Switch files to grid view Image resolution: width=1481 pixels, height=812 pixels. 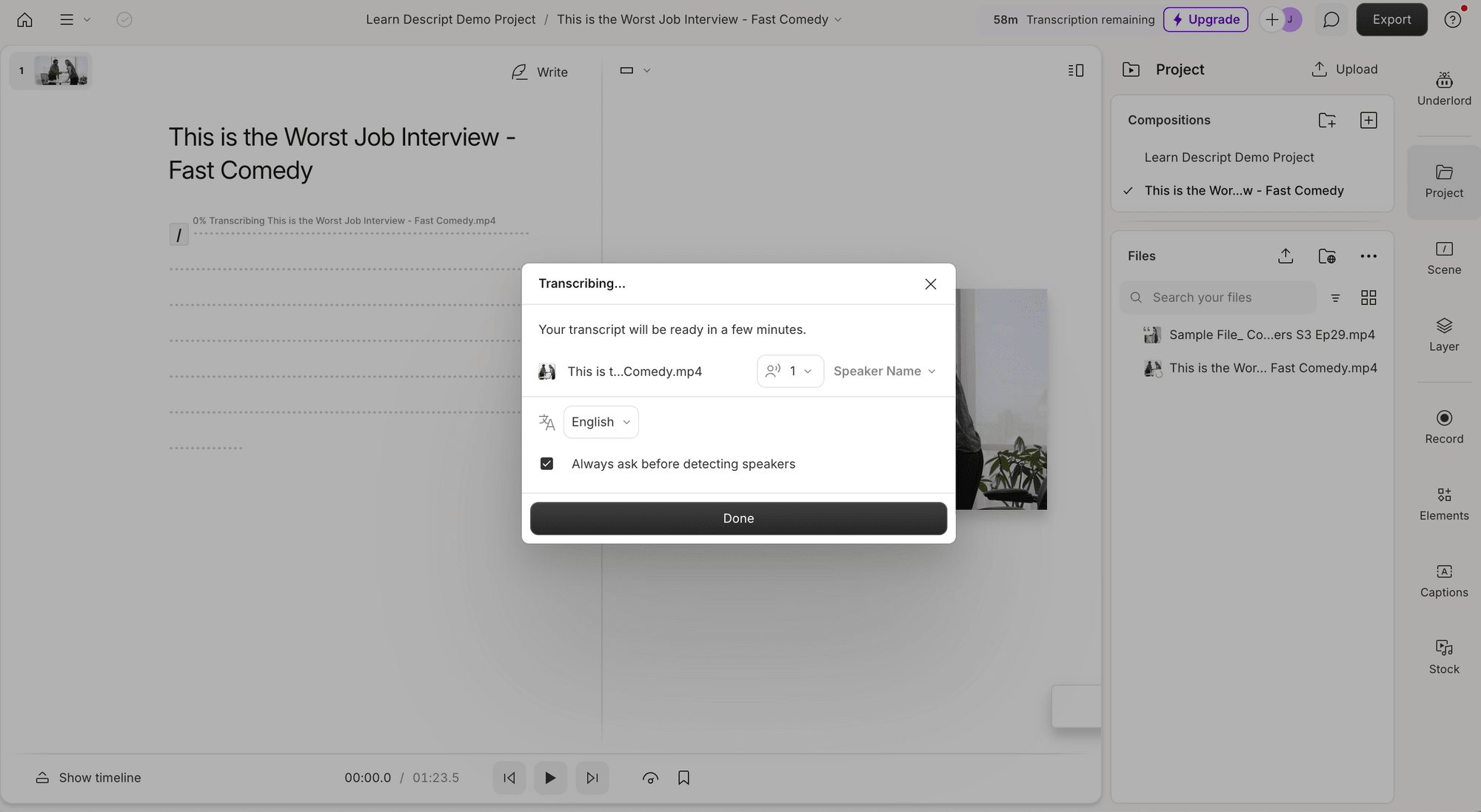coord(1368,298)
